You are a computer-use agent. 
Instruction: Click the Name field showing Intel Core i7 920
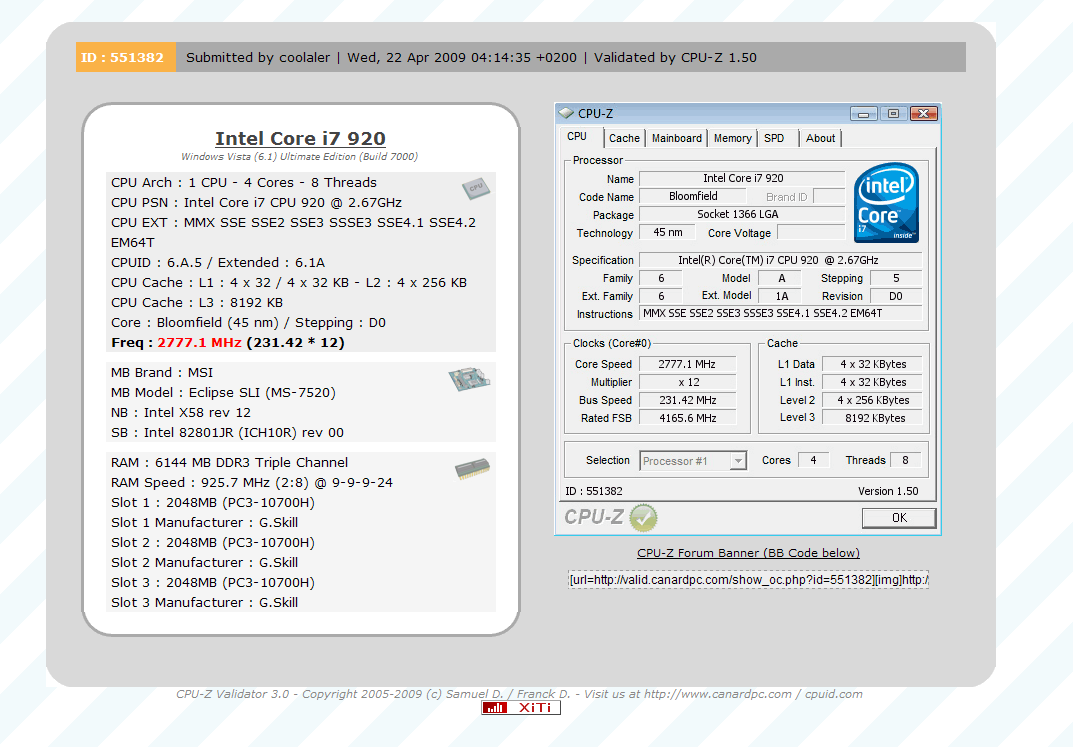[742, 179]
